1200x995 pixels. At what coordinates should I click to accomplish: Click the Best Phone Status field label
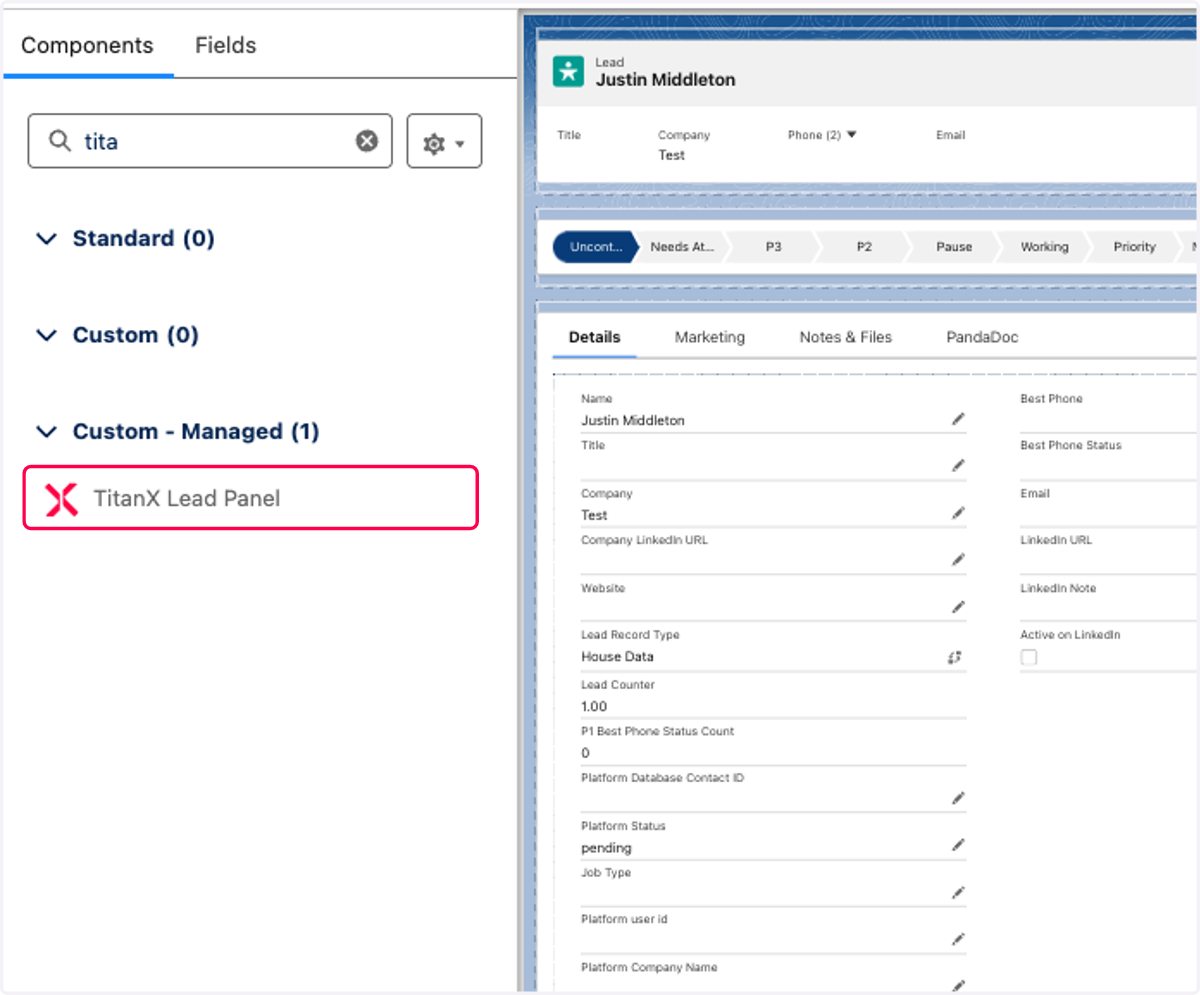pos(1070,445)
